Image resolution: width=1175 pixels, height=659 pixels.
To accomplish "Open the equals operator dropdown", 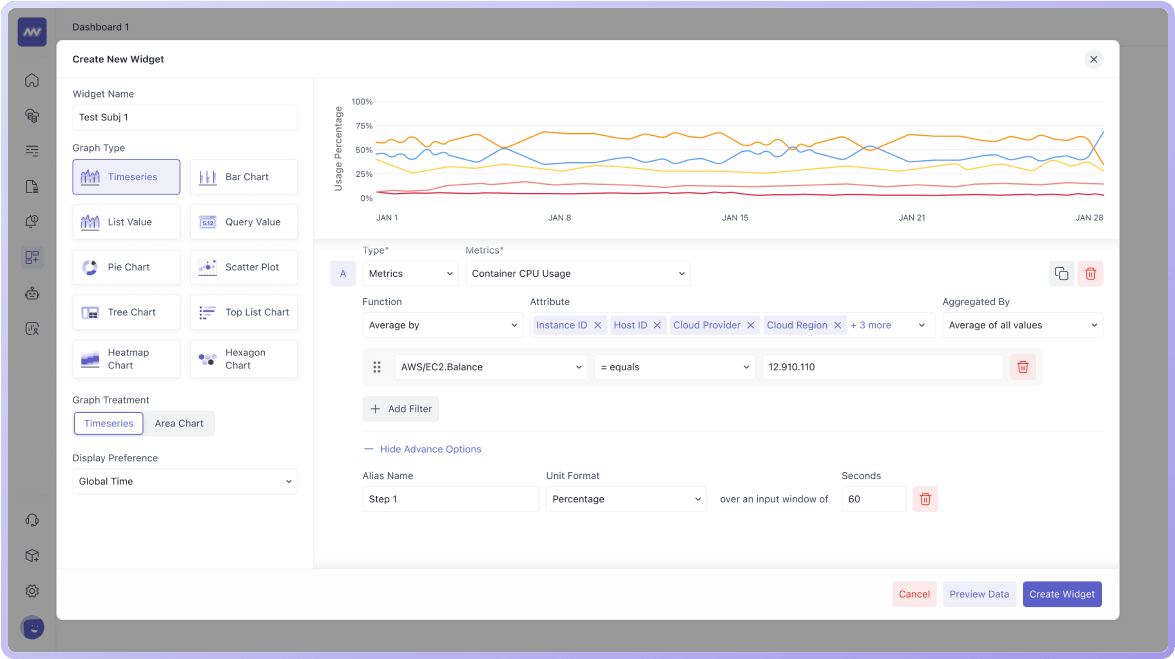I will tap(674, 367).
